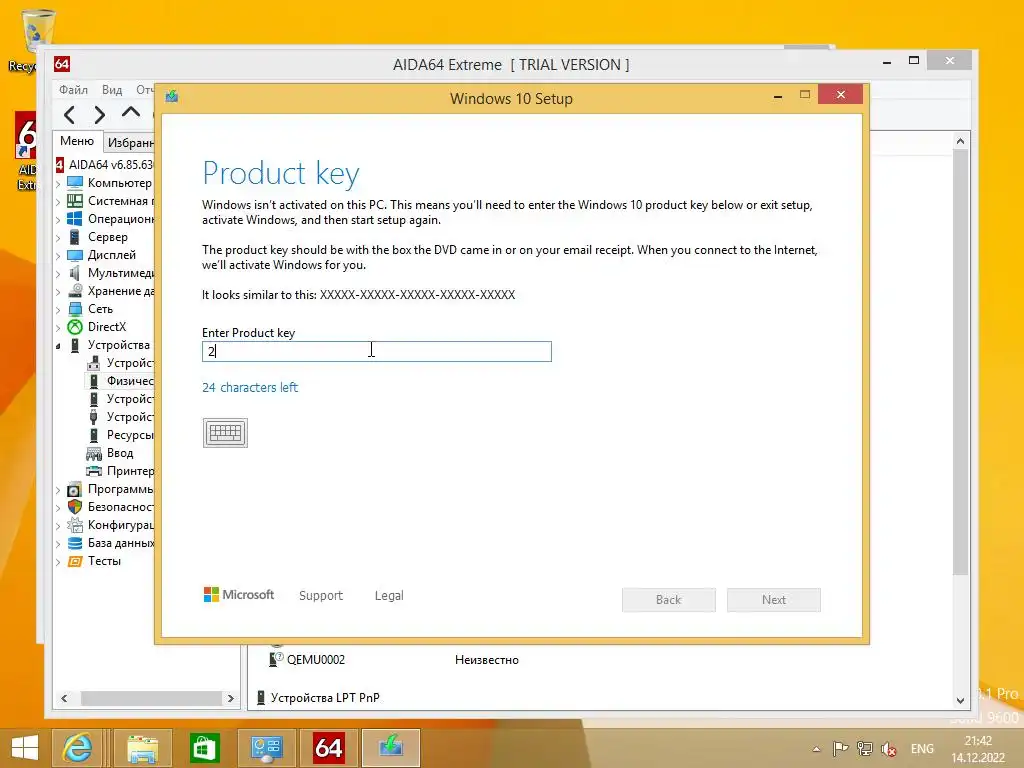This screenshot has width=1024, height=768.
Task: Click the Enter Product key input field
Action: tap(377, 351)
